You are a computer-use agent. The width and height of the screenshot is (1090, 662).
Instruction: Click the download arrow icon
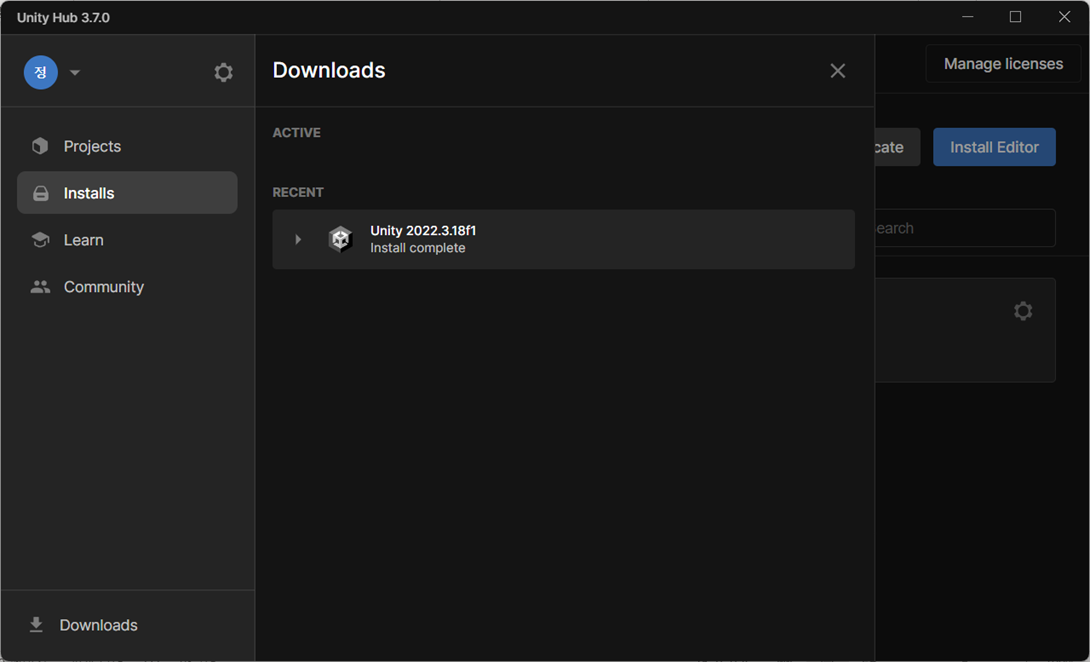(36, 625)
